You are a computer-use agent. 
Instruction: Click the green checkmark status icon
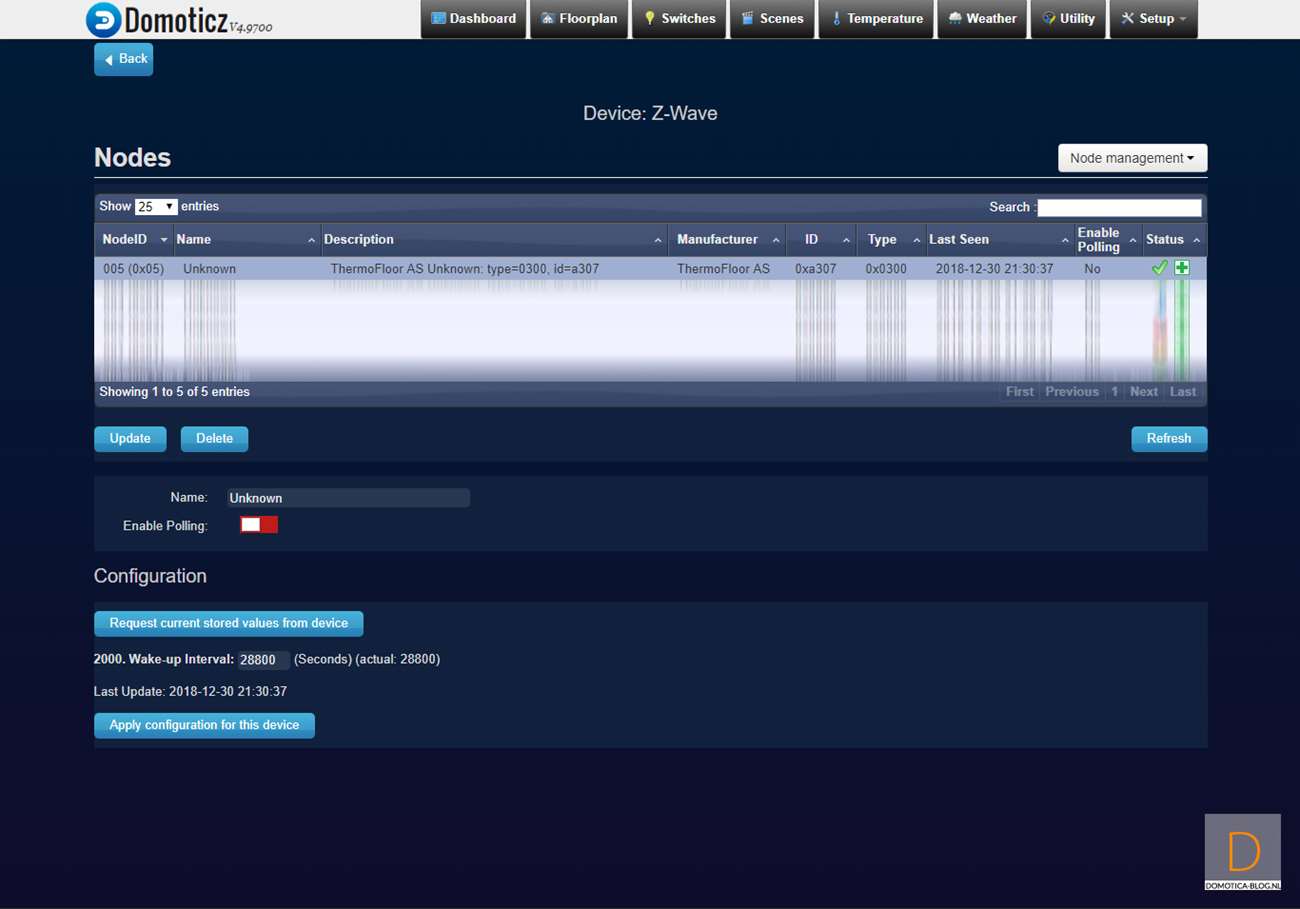1160,268
